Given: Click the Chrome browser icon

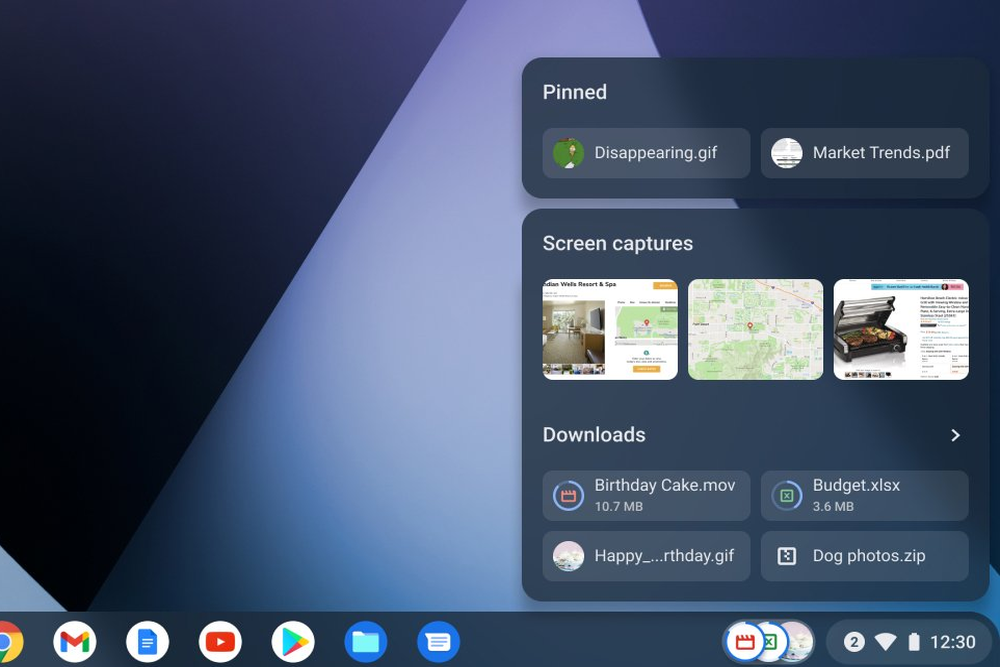Looking at the screenshot, I should (x=8, y=642).
